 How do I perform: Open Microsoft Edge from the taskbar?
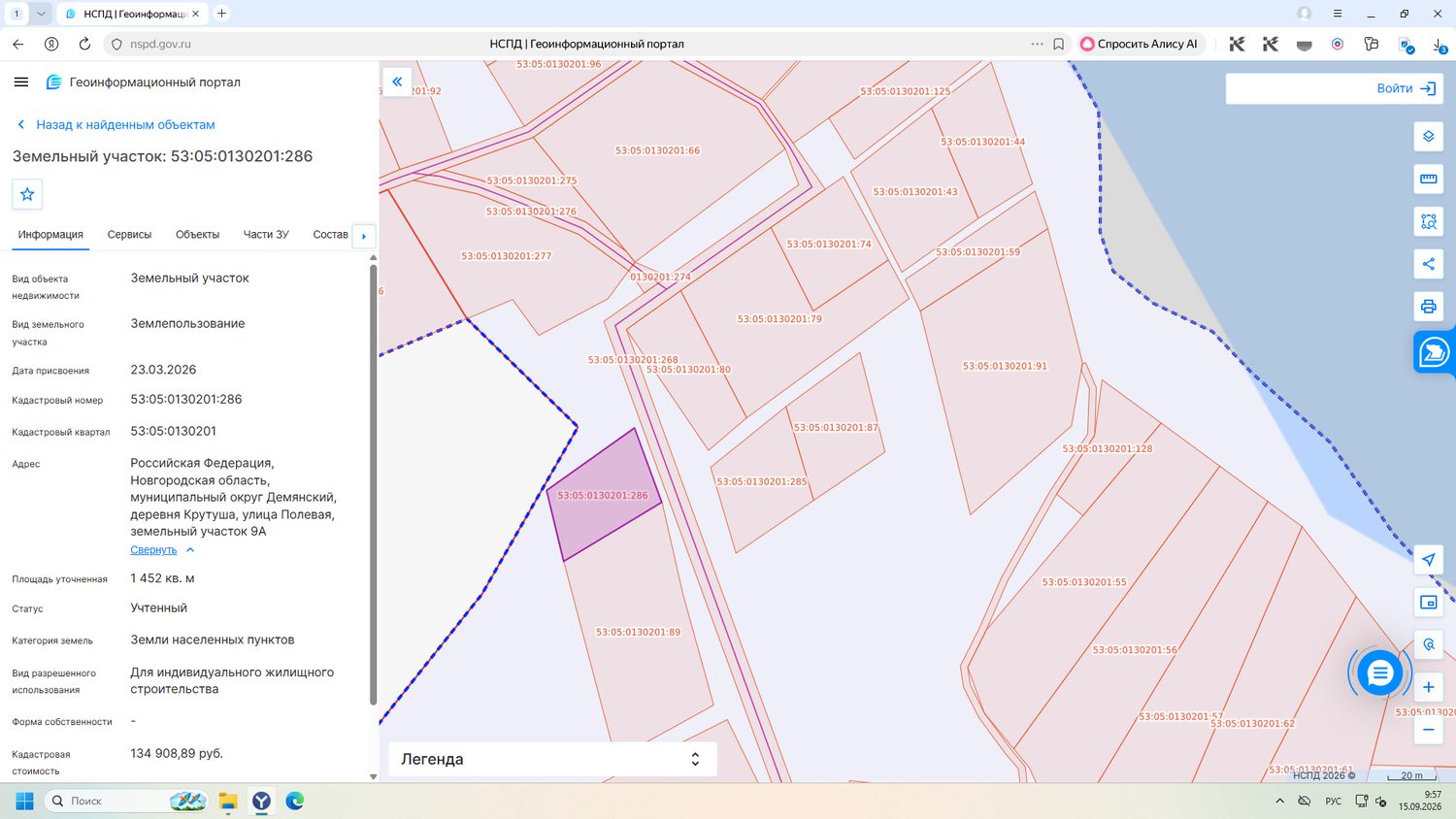(x=295, y=801)
